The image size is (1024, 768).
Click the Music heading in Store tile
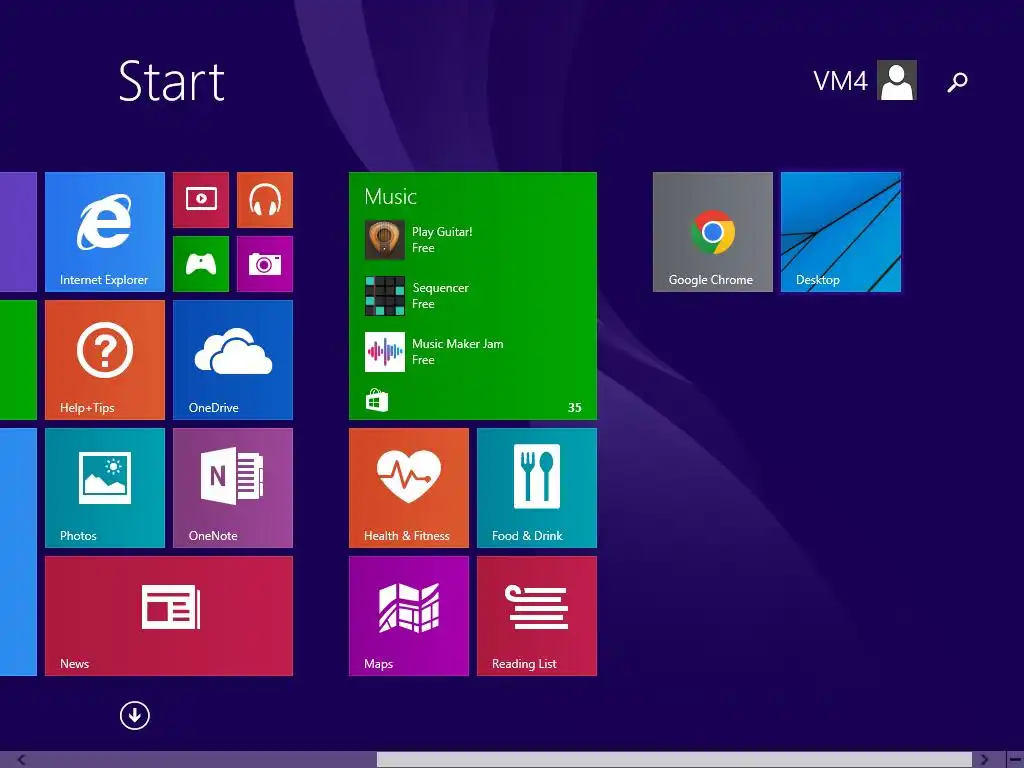coord(391,197)
